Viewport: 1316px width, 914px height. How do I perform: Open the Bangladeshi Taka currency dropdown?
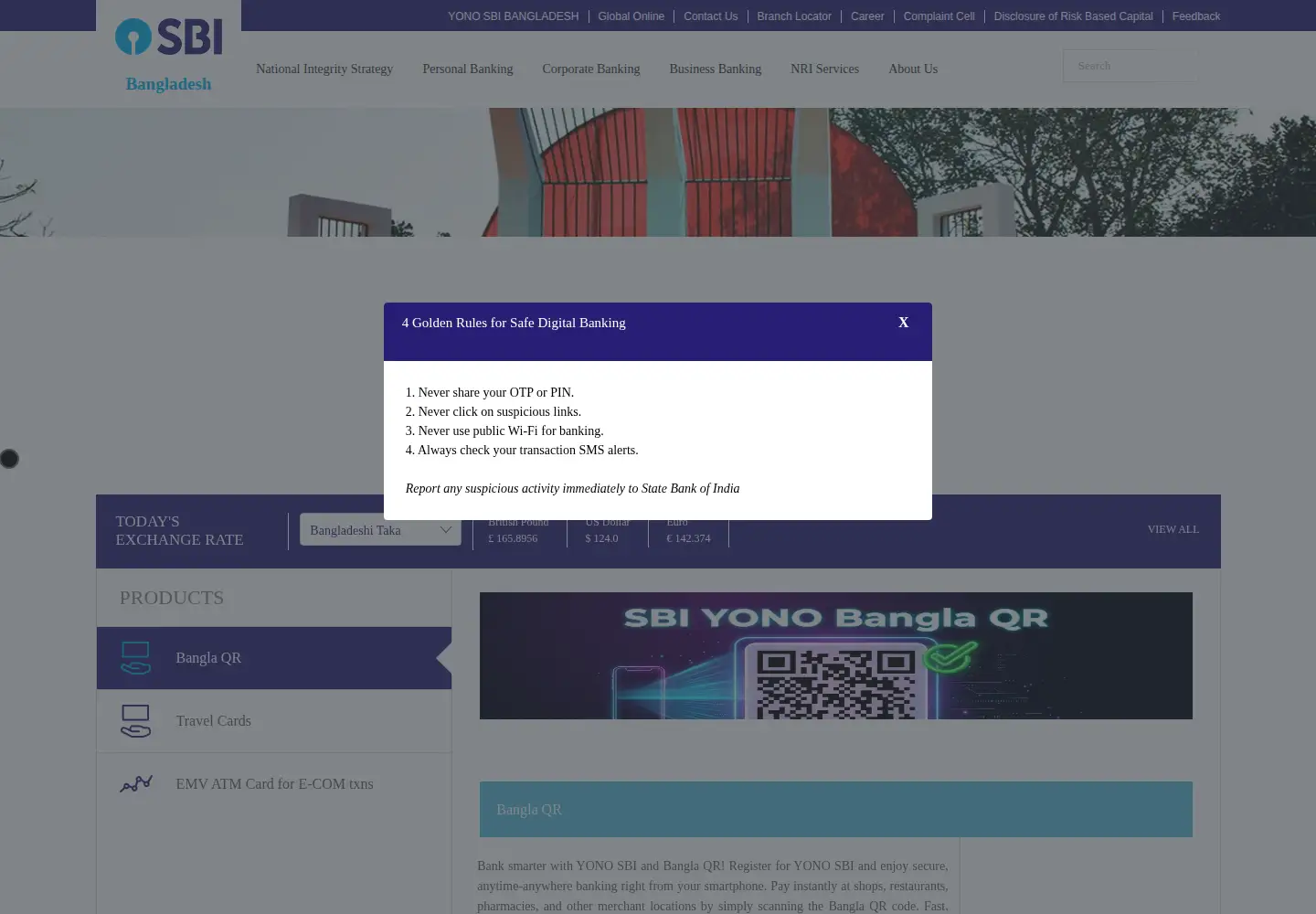click(x=380, y=530)
